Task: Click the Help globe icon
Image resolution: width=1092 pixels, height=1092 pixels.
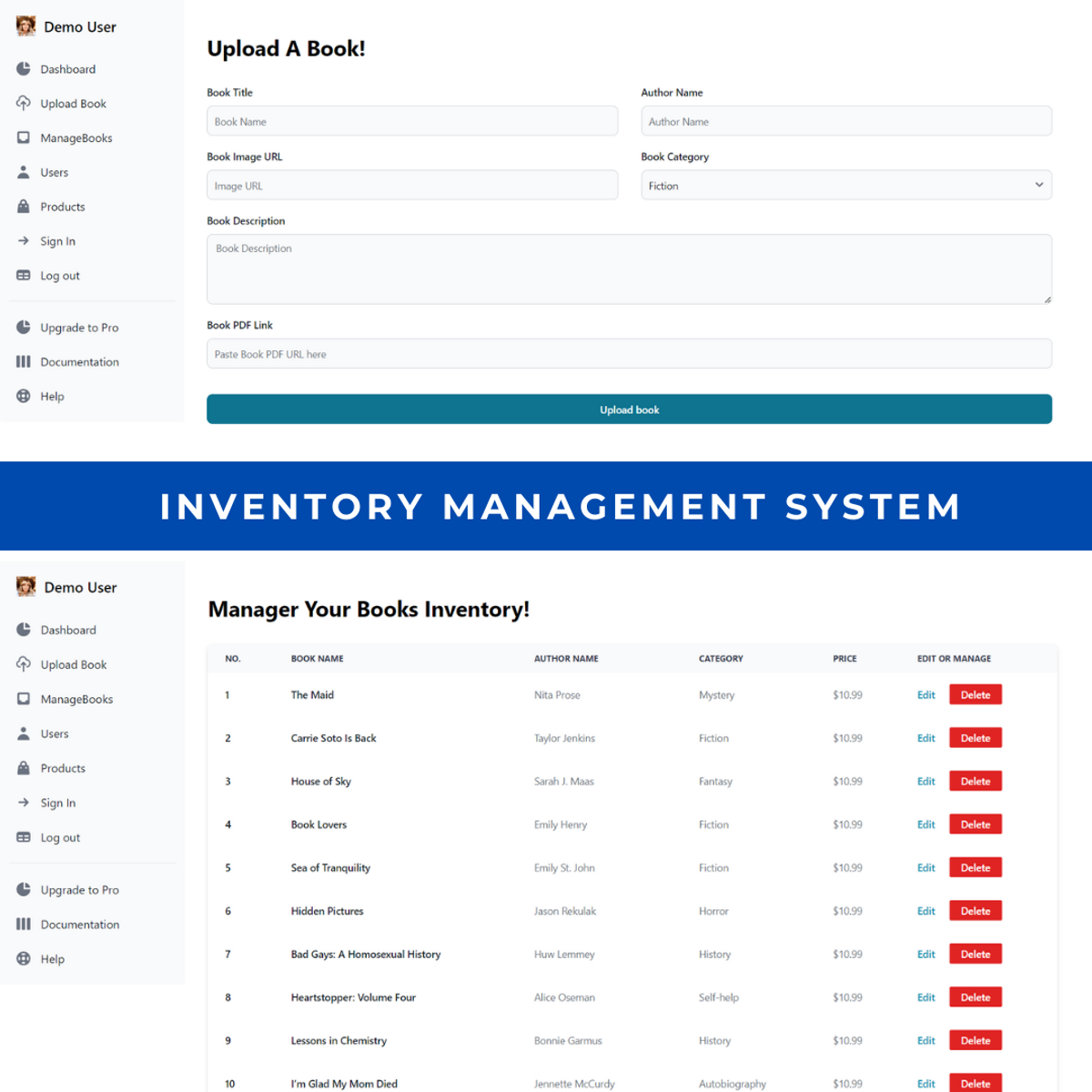Action: click(x=23, y=396)
